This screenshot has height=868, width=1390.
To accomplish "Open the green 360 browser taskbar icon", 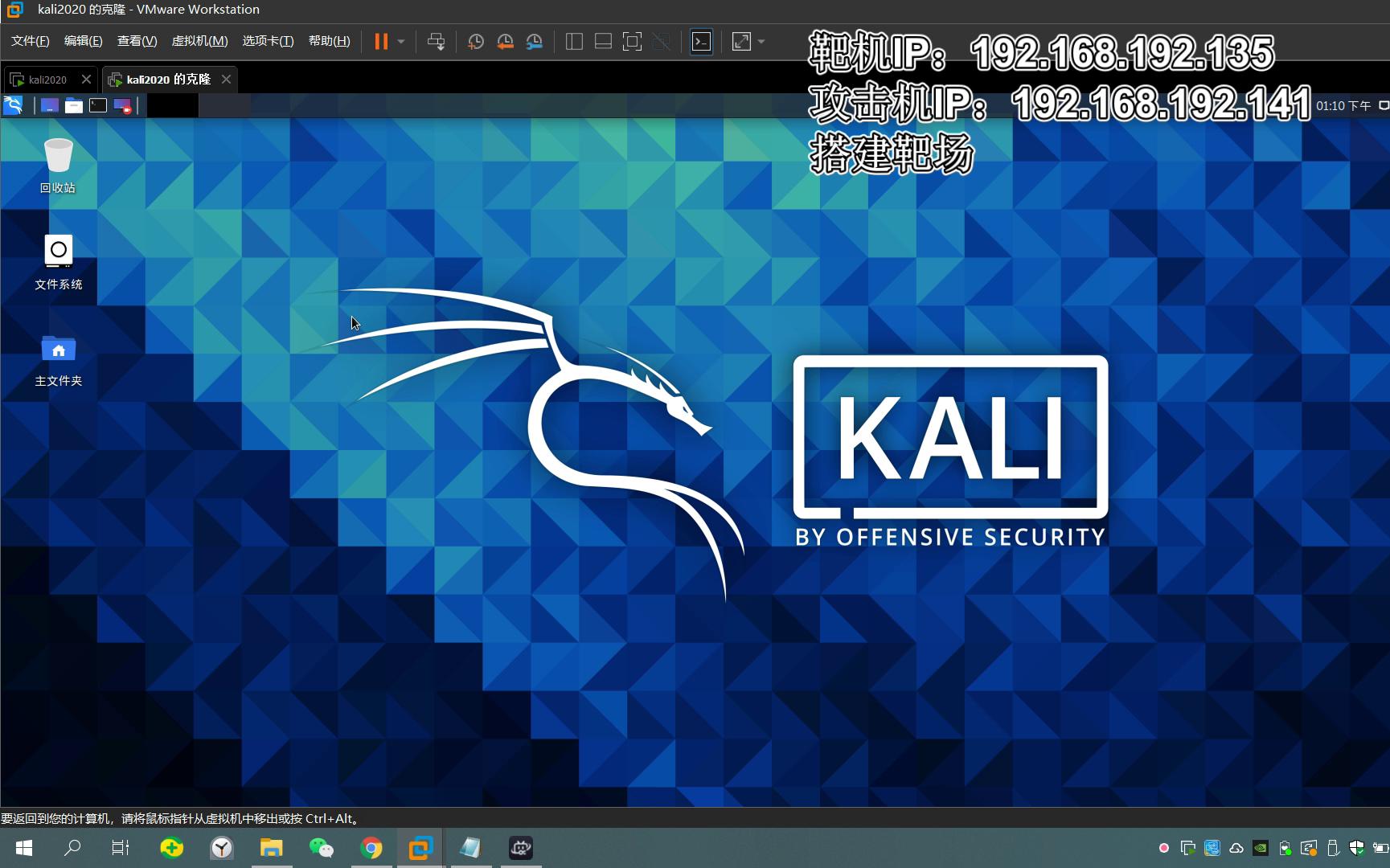I will (171, 848).
